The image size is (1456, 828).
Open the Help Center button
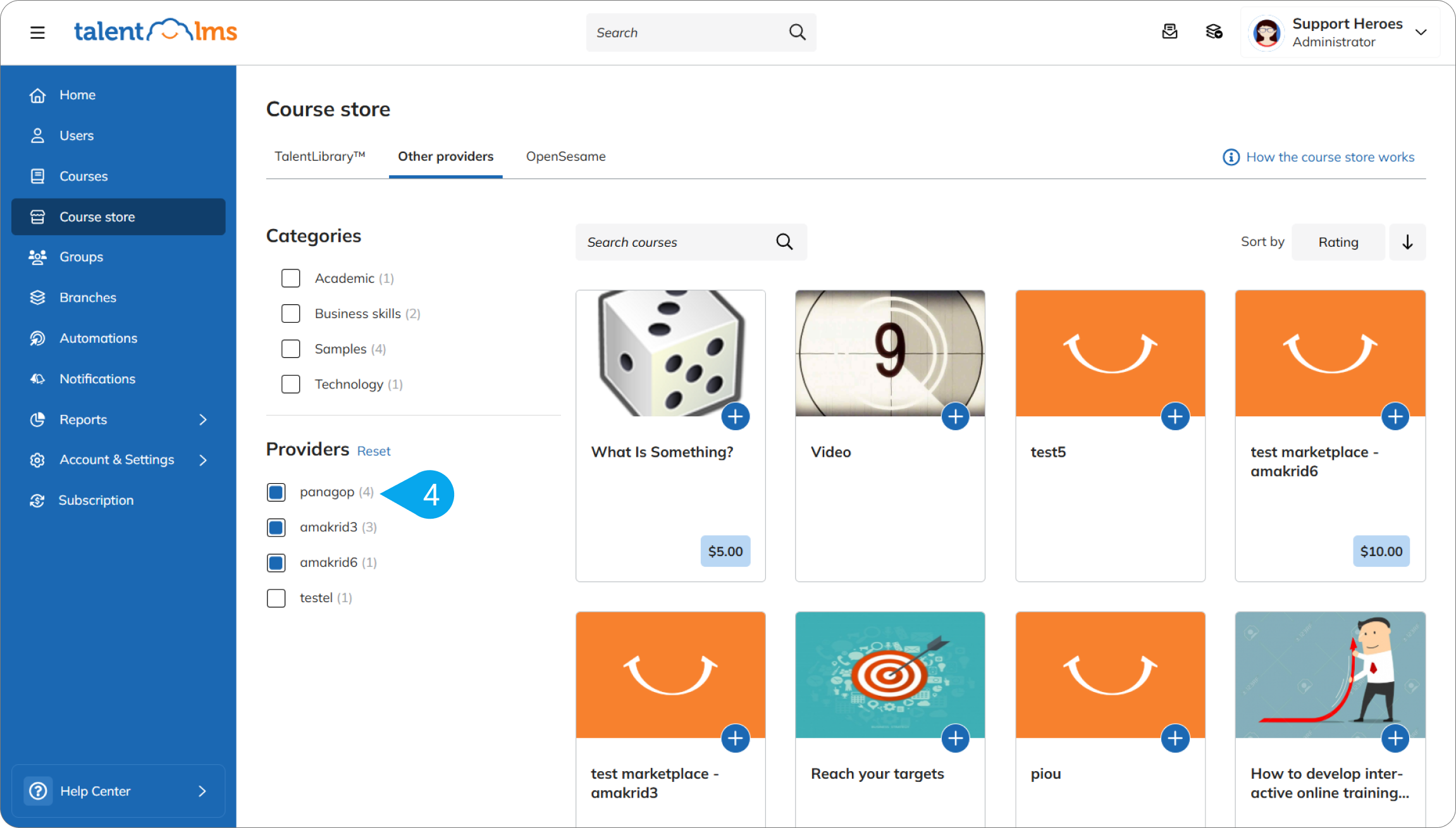pyautogui.click(x=118, y=791)
